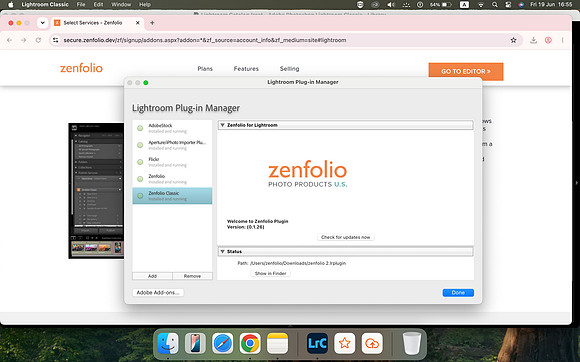Screen dimensions: 580x362
Task: Close the Select Services - Zenfolio tab
Action: [138, 23]
